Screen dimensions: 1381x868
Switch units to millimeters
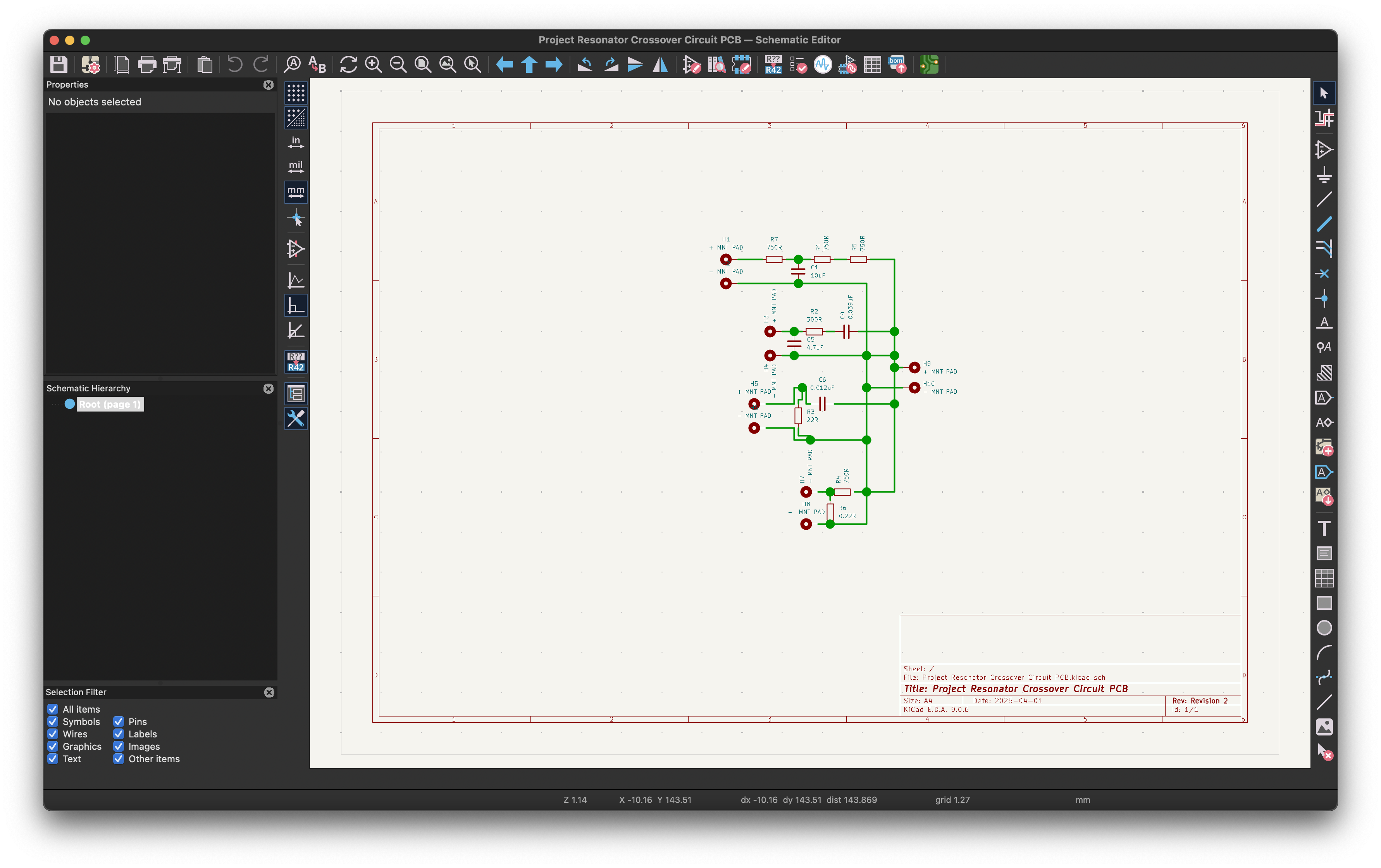coord(295,192)
